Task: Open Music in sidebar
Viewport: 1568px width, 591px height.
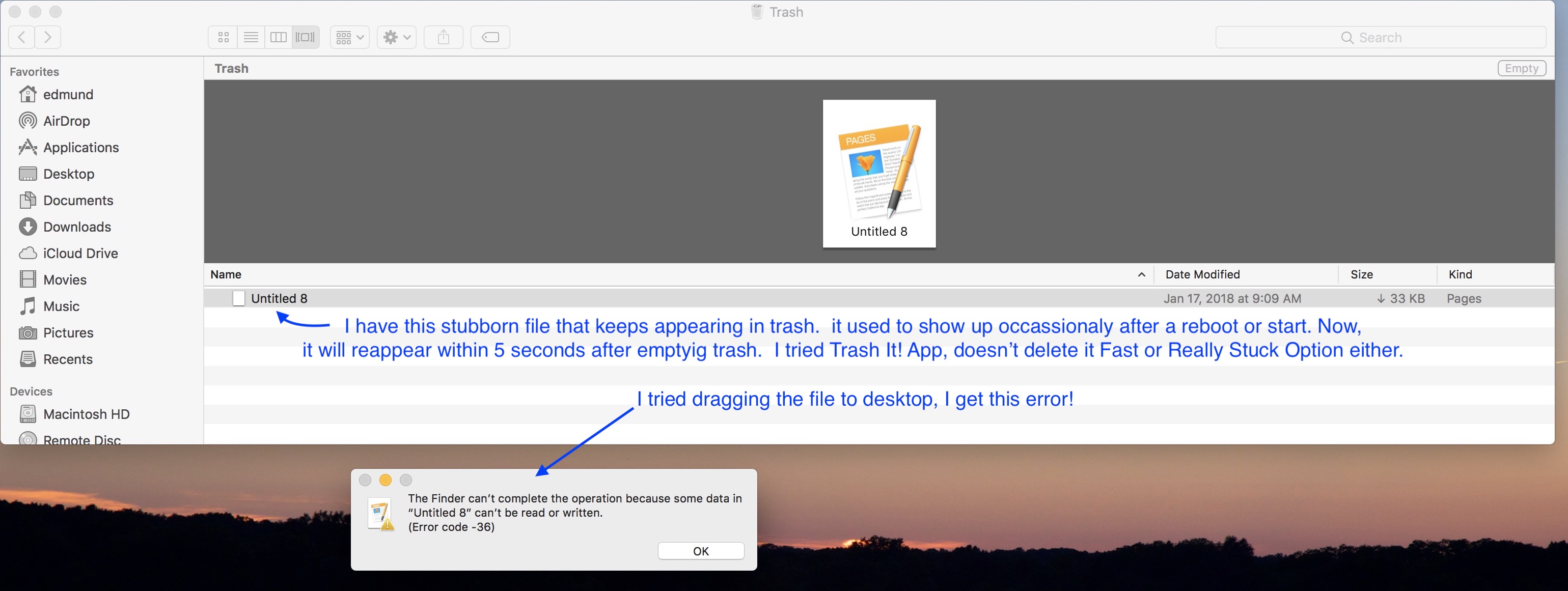Action: [x=49, y=306]
